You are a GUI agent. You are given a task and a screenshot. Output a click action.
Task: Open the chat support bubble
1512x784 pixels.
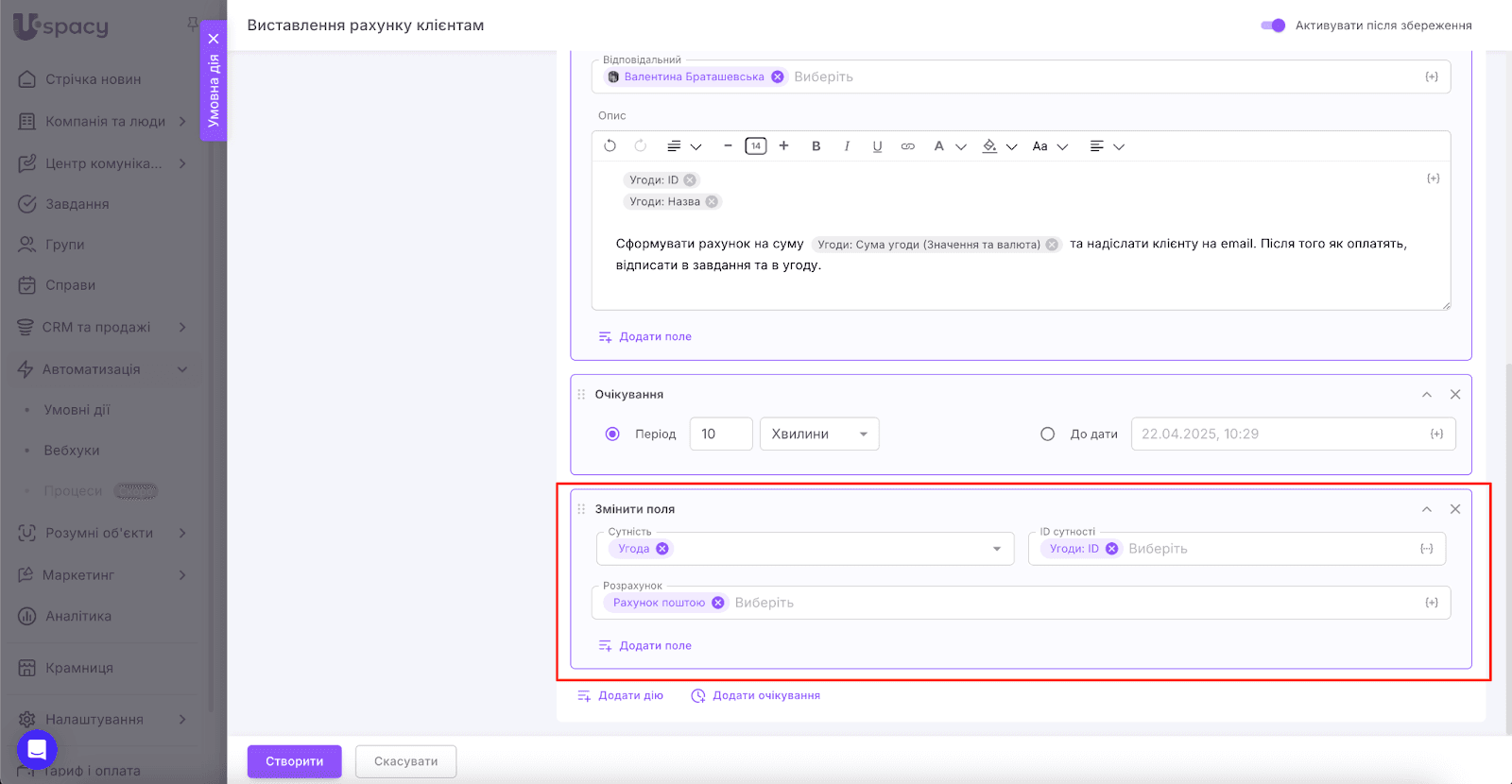37,750
